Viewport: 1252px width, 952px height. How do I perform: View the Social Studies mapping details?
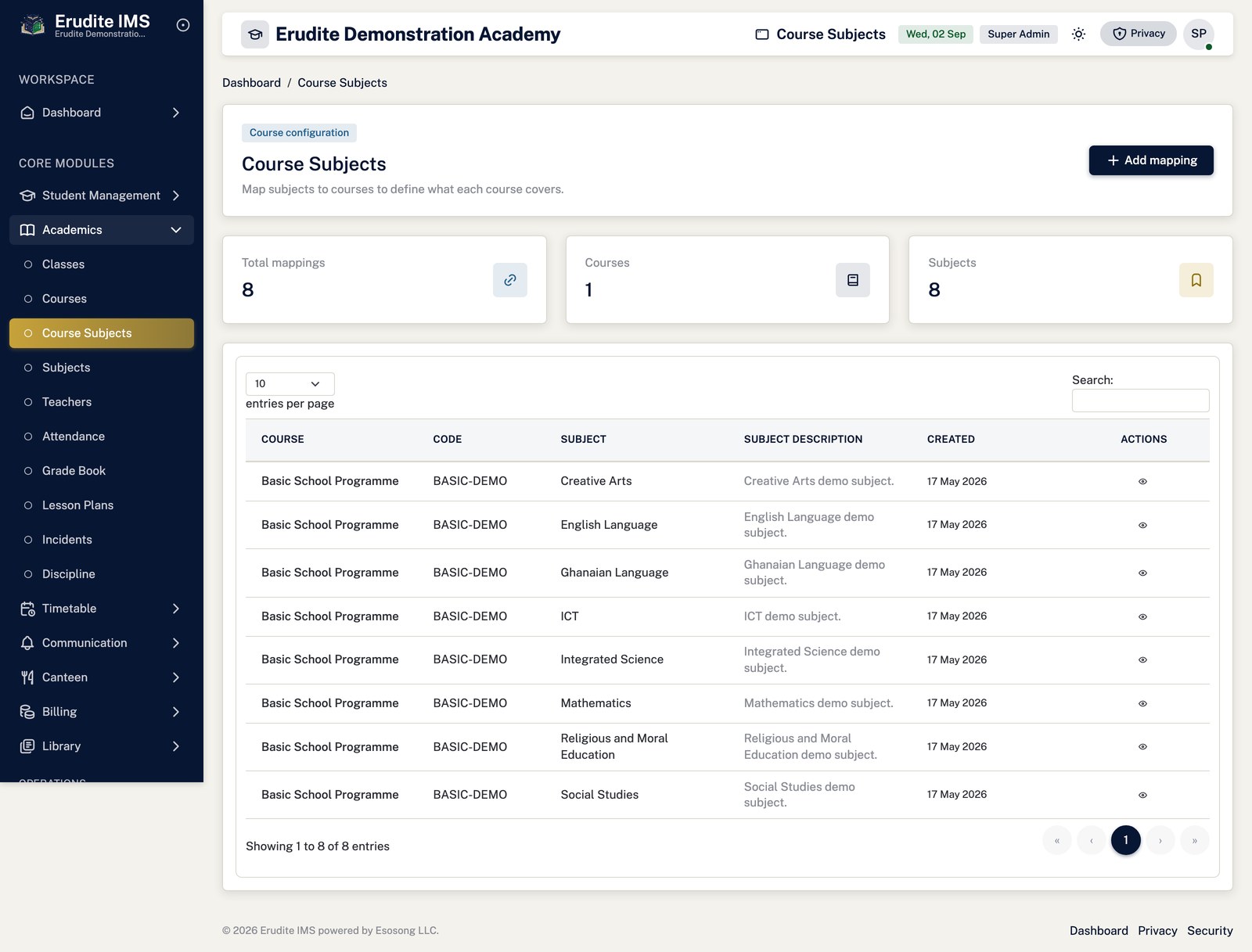point(1142,796)
